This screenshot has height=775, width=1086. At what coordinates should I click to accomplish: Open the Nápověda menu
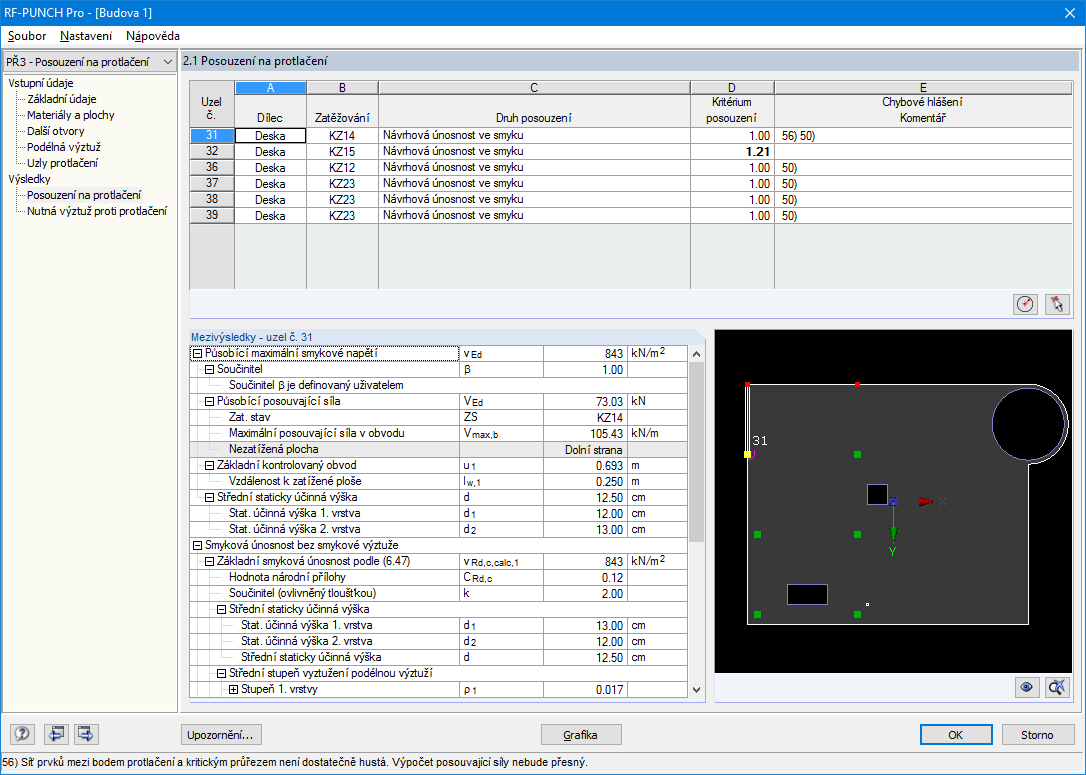152,36
